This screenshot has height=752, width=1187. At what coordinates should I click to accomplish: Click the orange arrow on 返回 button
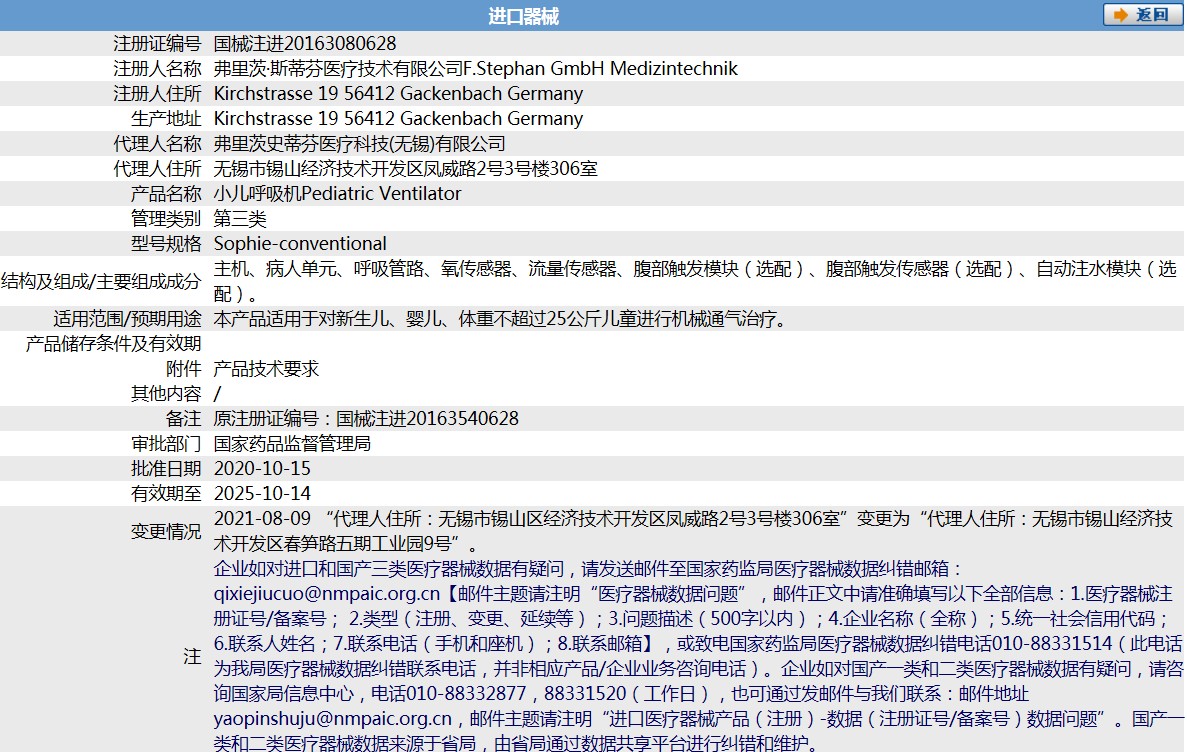pos(1120,15)
